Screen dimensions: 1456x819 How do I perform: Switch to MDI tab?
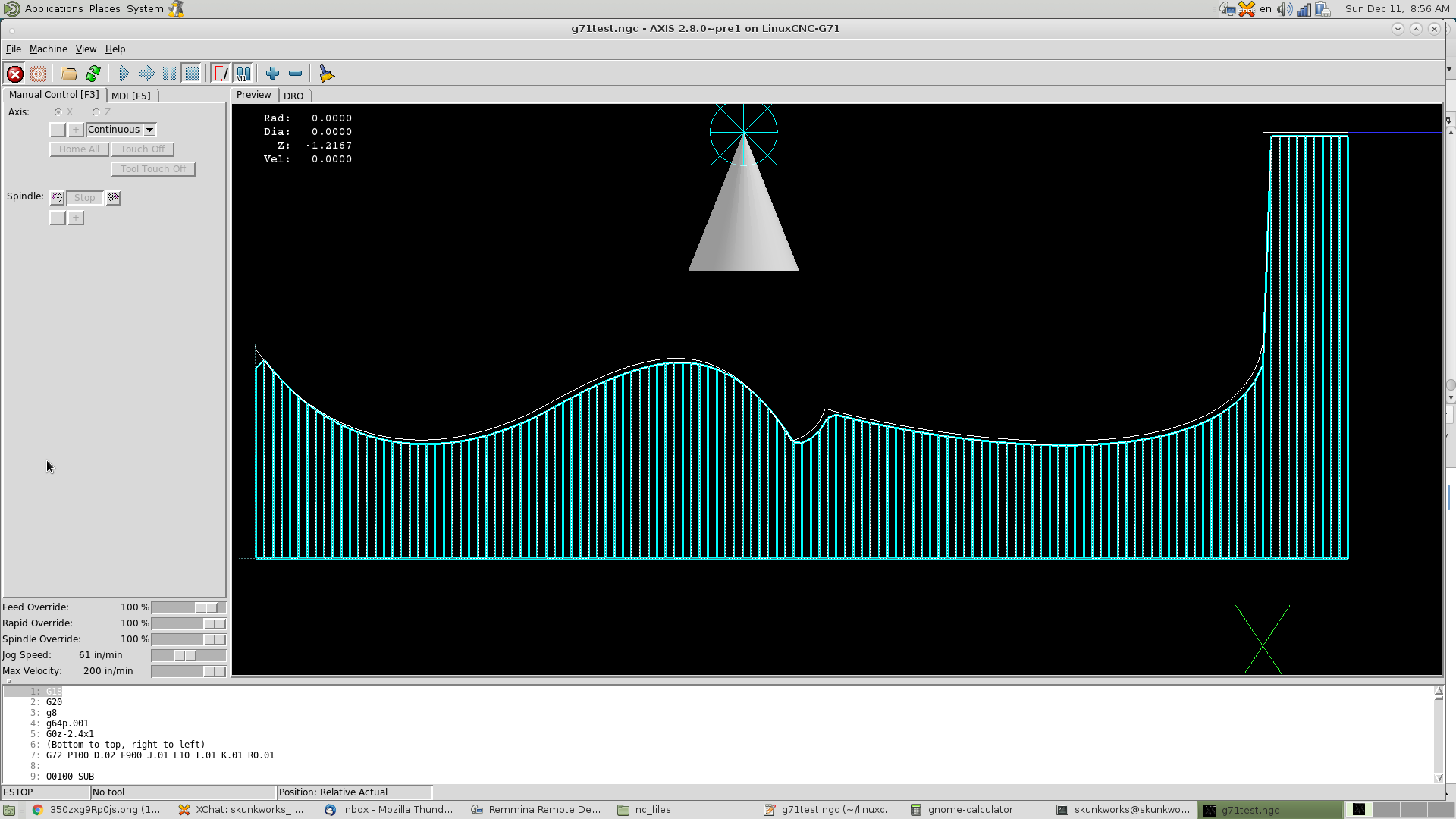pos(131,96)
